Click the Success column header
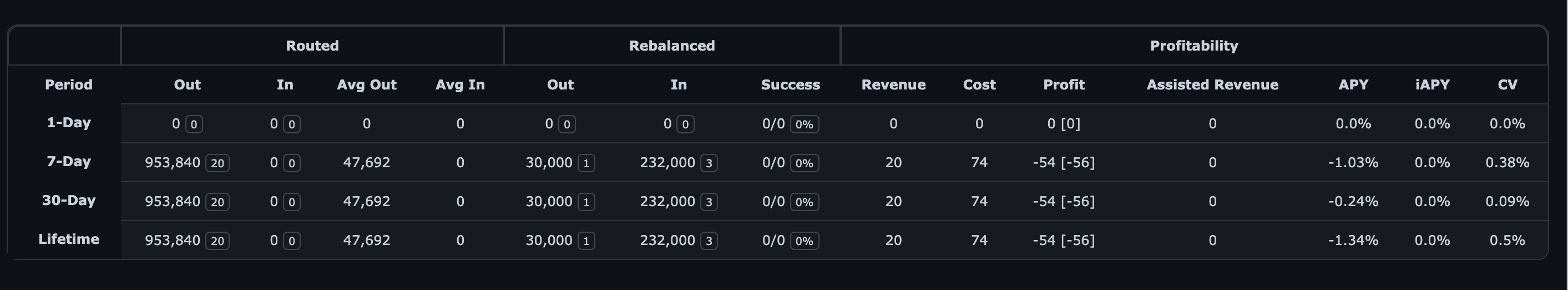The width and height of the screenshot is (1568, 290). click(790, 84)
